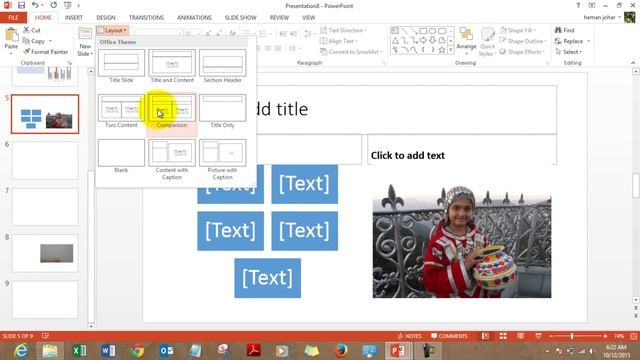Select Content with Caption layout
The image size is (640, 360).
pyautogui.click(x=172, y=159)
